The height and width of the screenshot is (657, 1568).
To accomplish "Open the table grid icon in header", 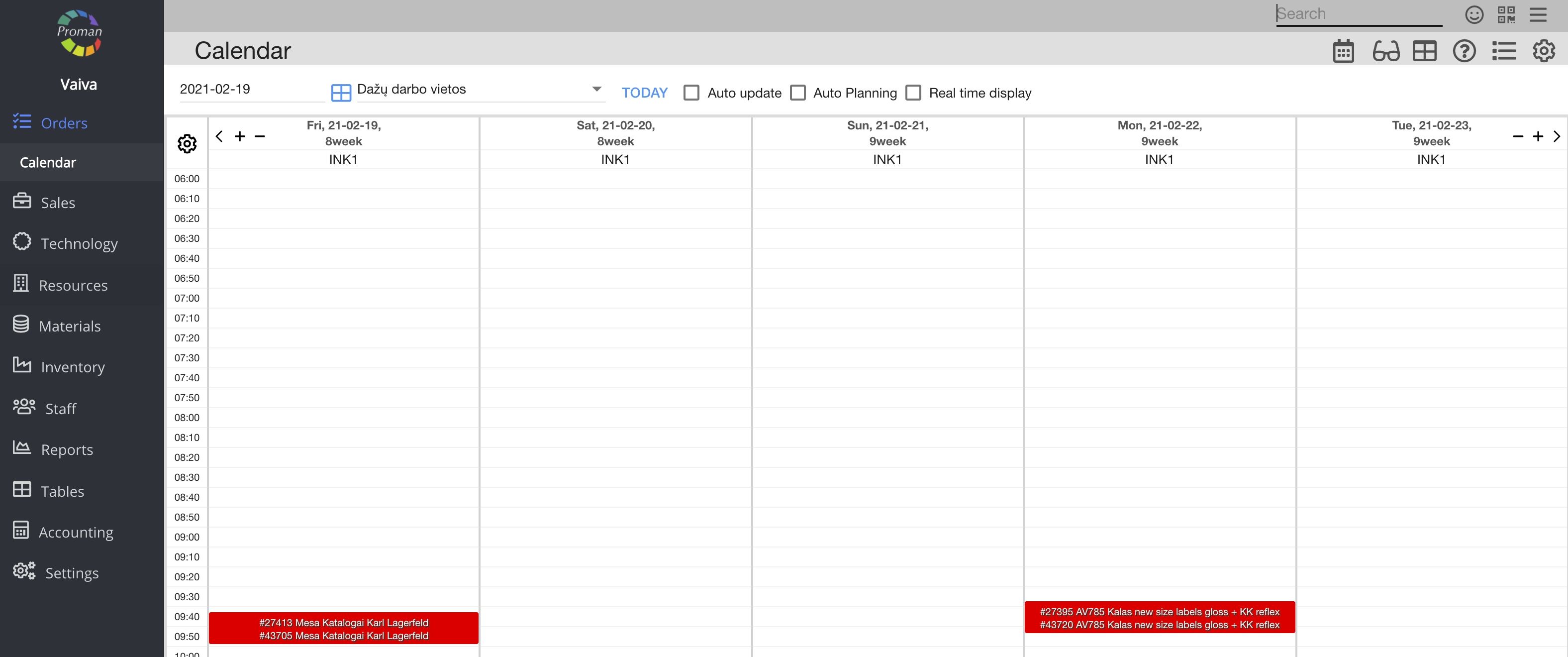I will 1424,51.
